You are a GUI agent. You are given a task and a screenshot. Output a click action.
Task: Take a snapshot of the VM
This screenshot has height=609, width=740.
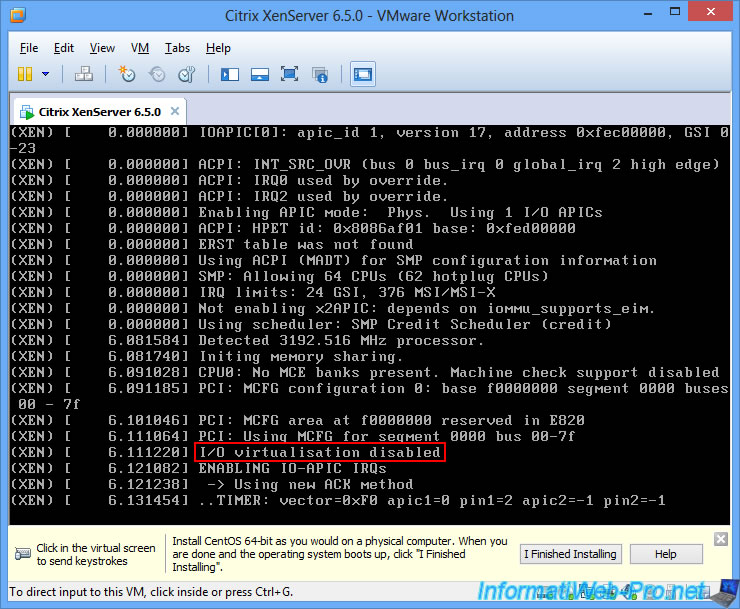(x=127, y=74)
